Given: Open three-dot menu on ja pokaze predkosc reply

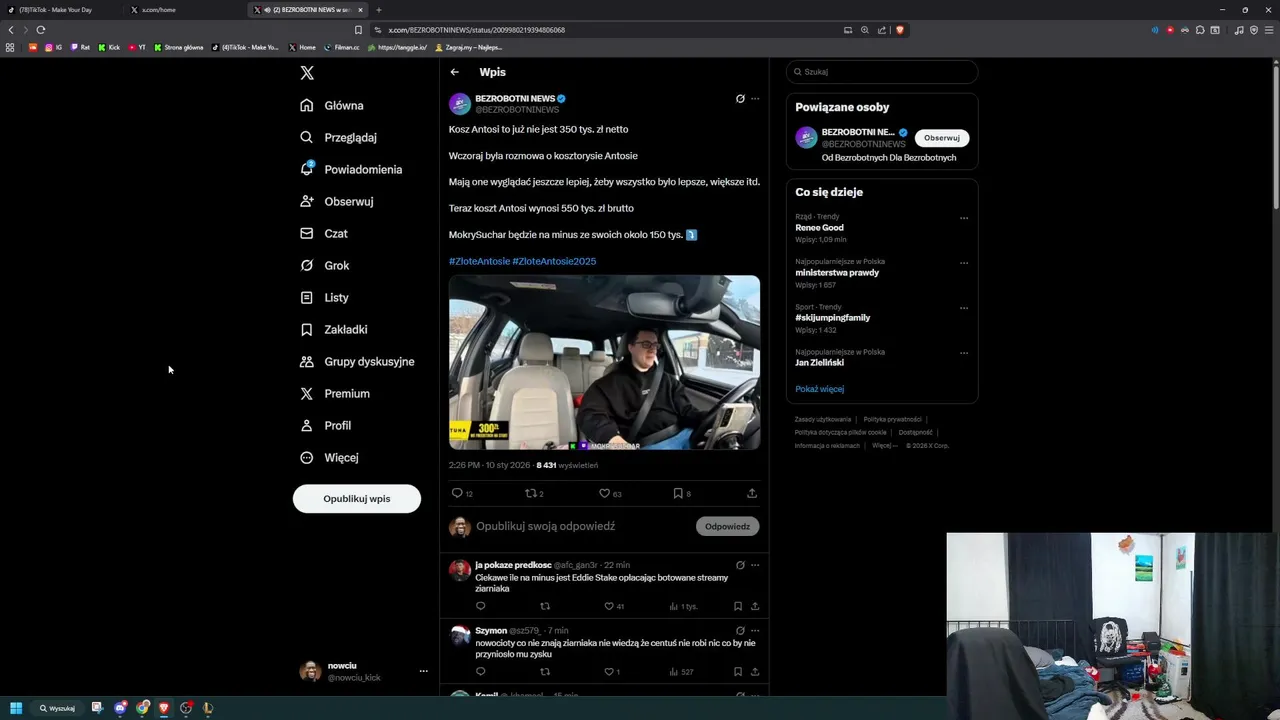Looking at the screenshot, I should 755,565.
